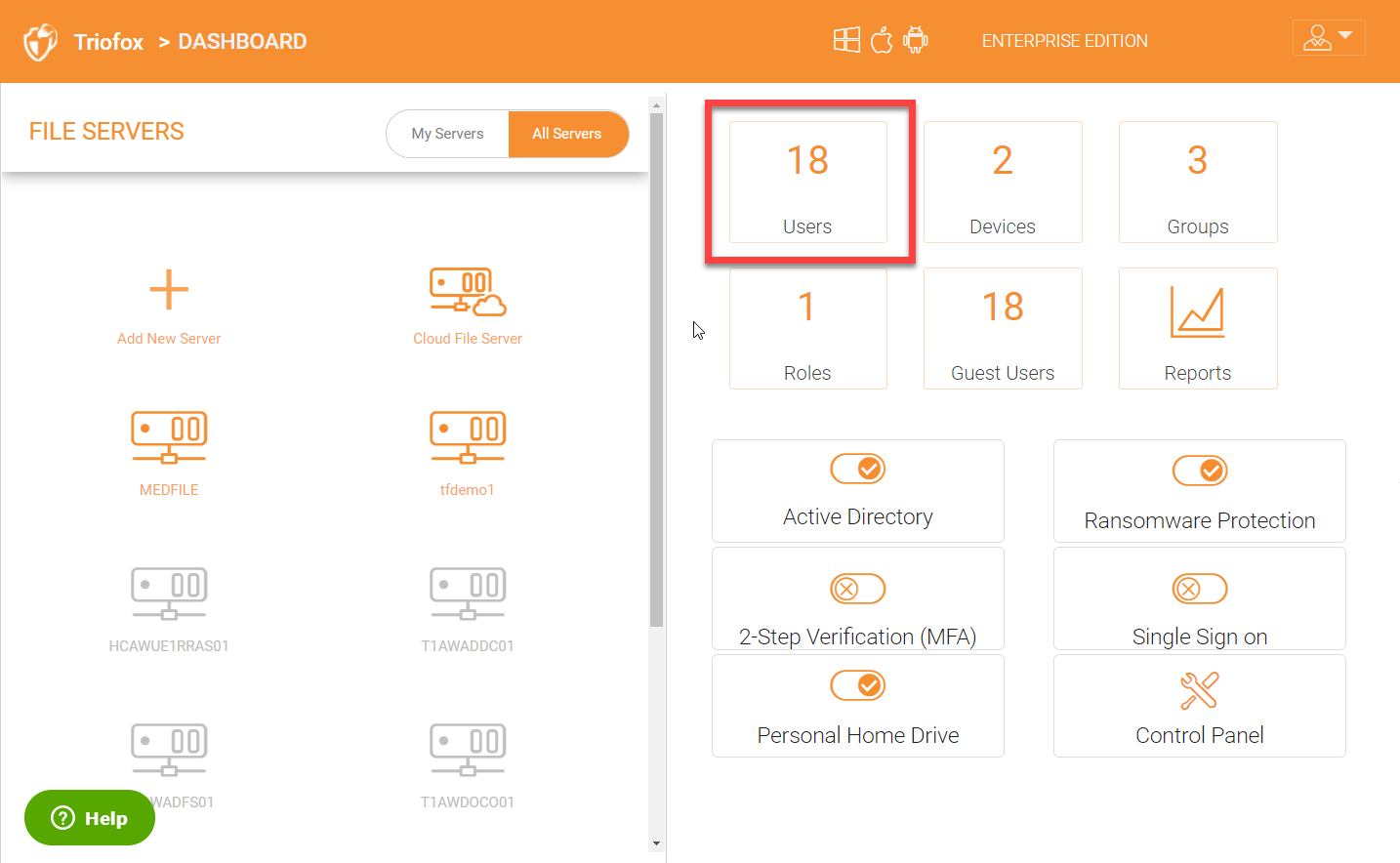Click the Apple client icon in header
Viewport: 1400px width, 863px height.
(x=882, y=40)
